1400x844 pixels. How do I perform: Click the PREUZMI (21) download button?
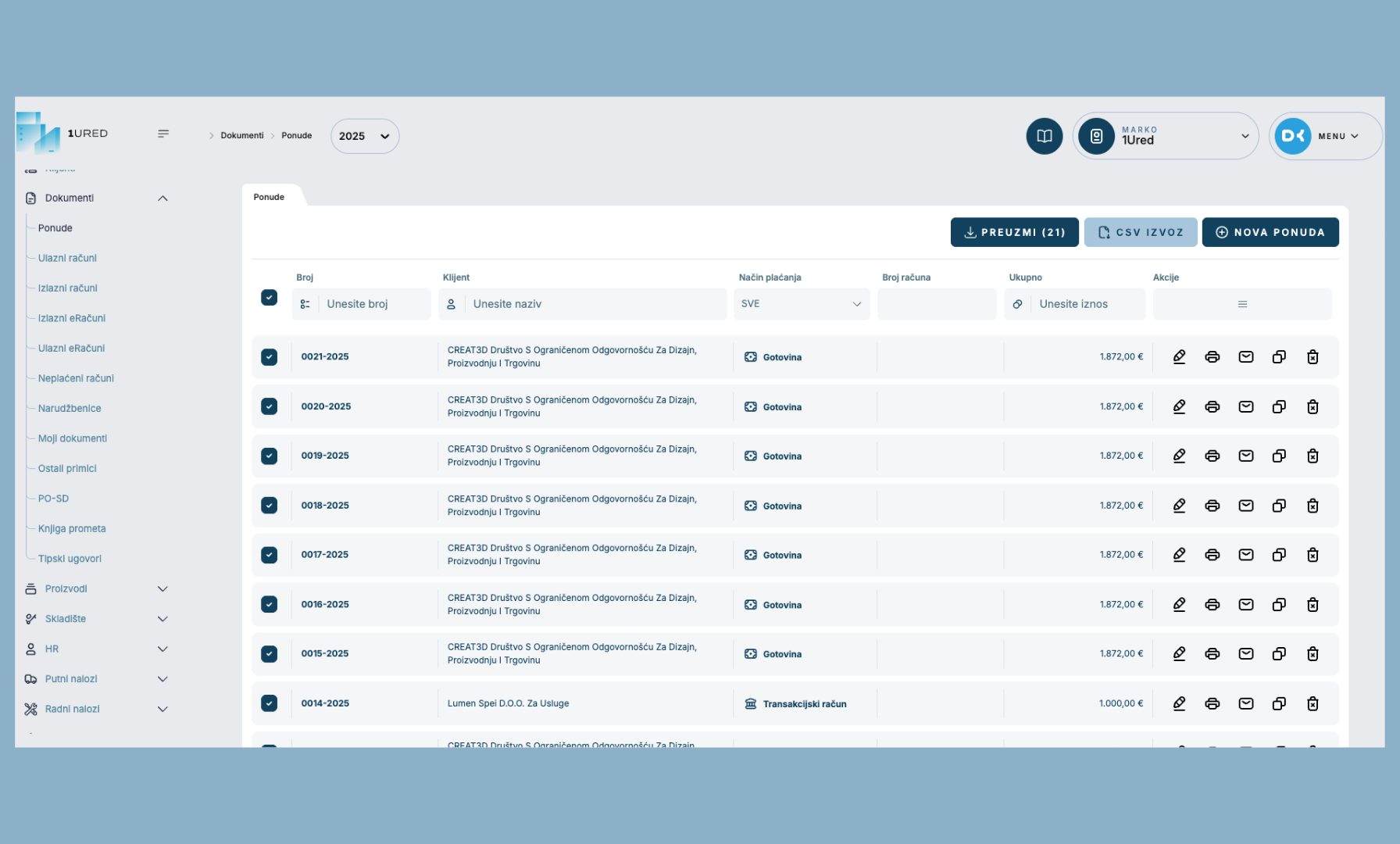click(x=1014, y=233)
